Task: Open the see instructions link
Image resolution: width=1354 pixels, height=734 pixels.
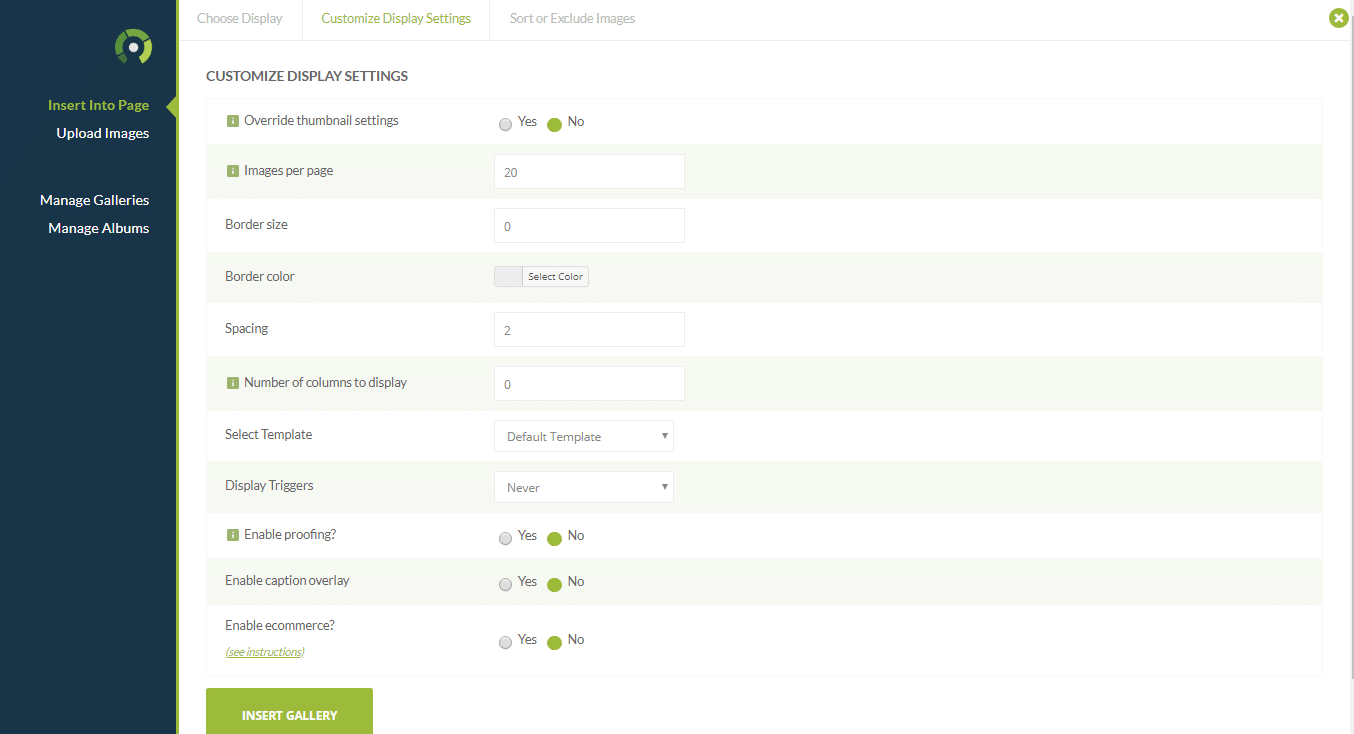Action: 265,652
